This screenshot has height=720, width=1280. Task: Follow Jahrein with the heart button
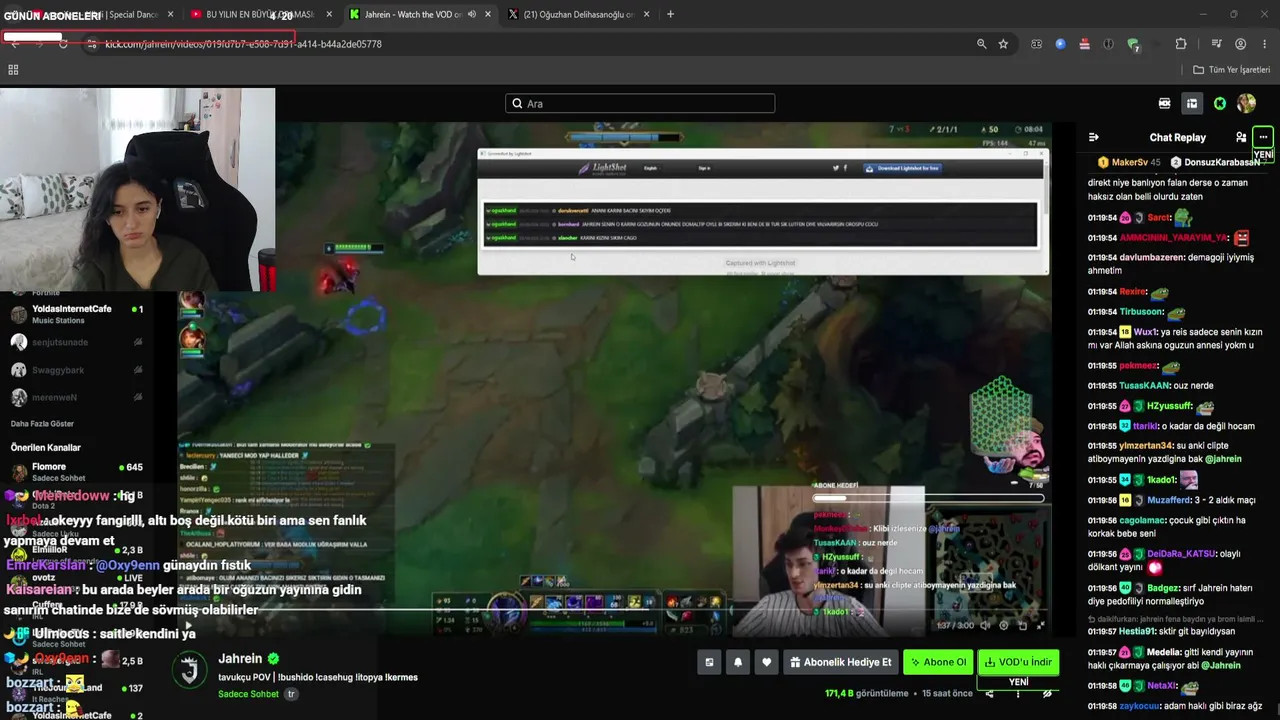[x=767, y=662]
